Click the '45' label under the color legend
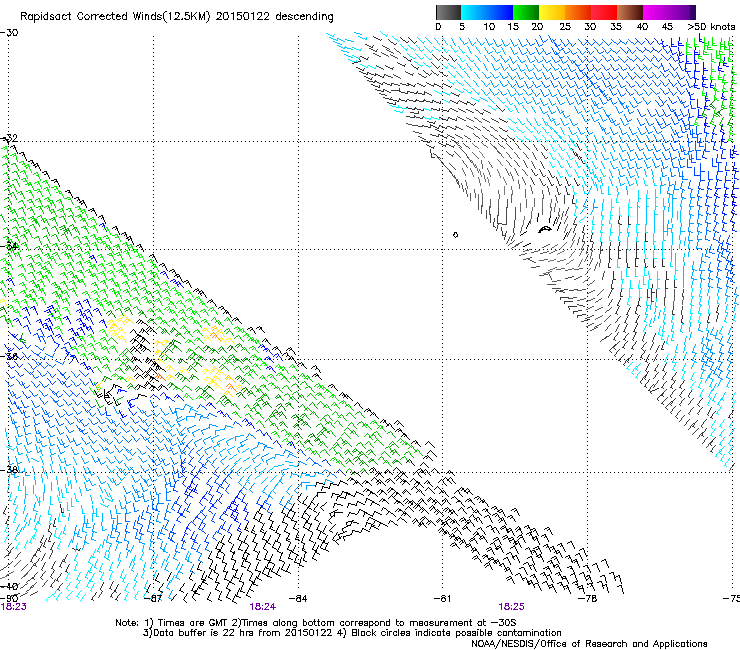This screenshot has height=650, width=740. [x=667, y=27]
